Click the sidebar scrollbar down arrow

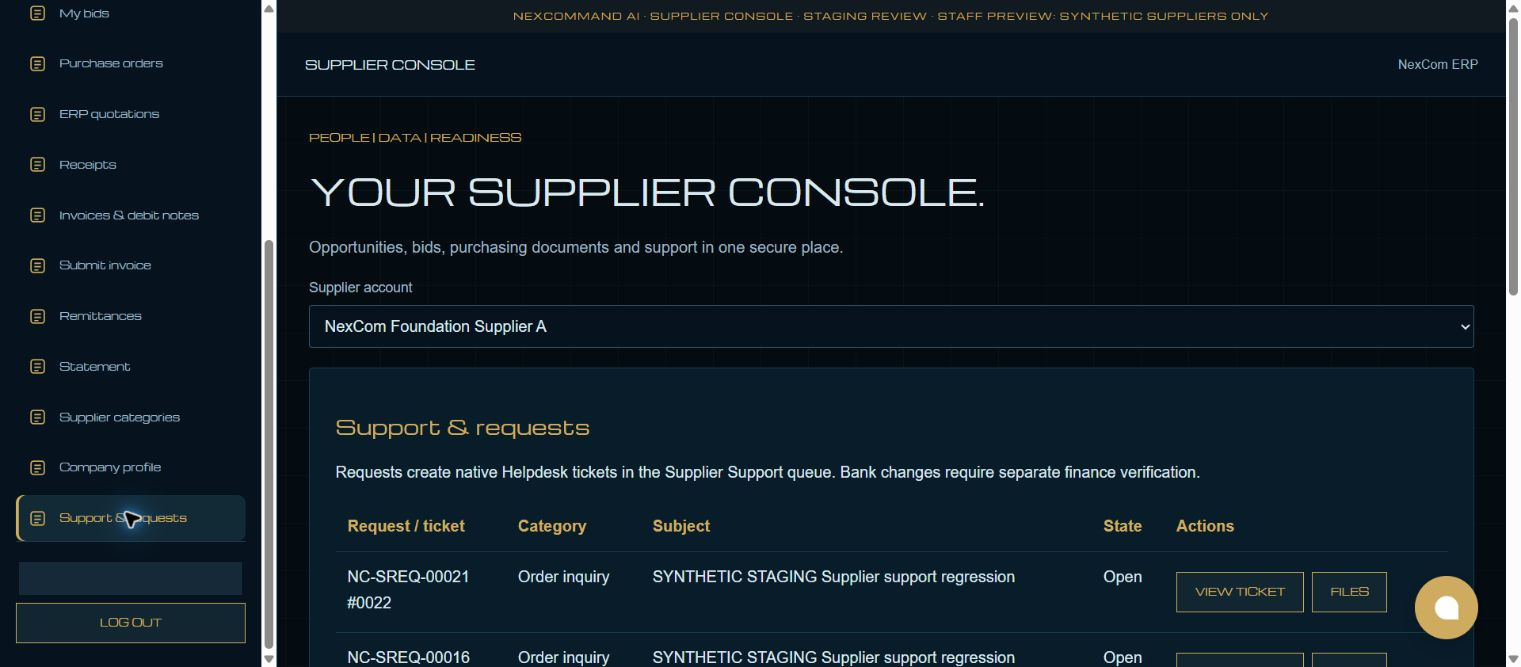point(268,659)
